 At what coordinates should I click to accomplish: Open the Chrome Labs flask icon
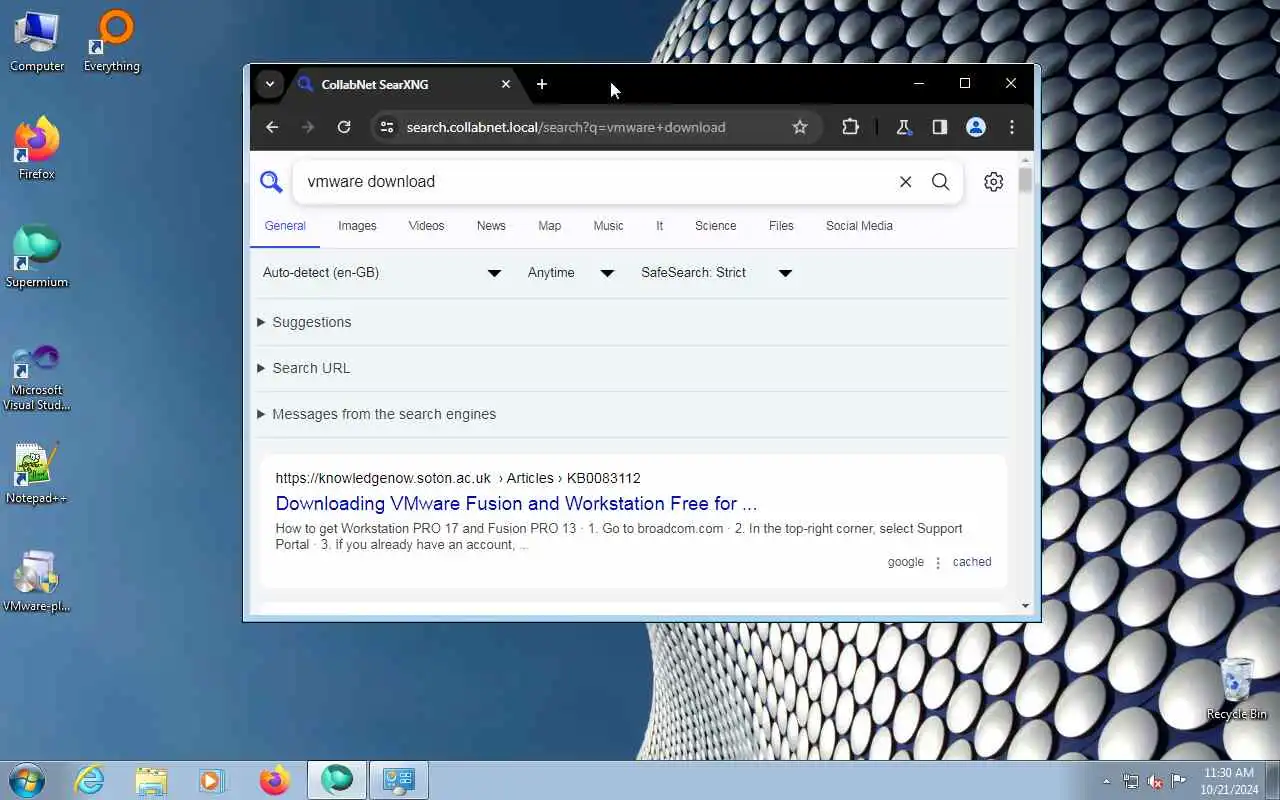(x=904, y=127)
